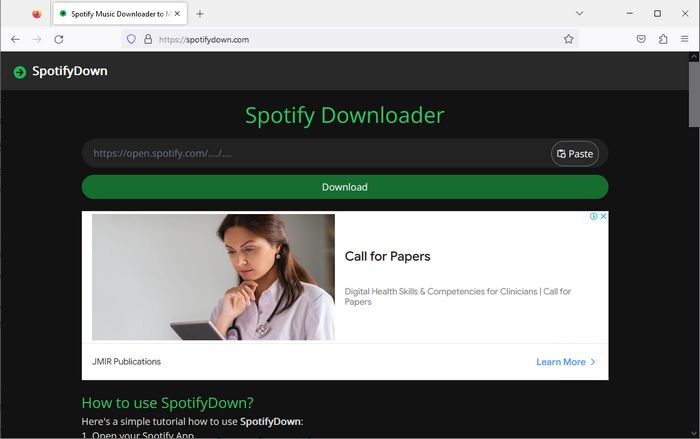
Task: Minimize the Firefox window
Action: pos(629,13)
